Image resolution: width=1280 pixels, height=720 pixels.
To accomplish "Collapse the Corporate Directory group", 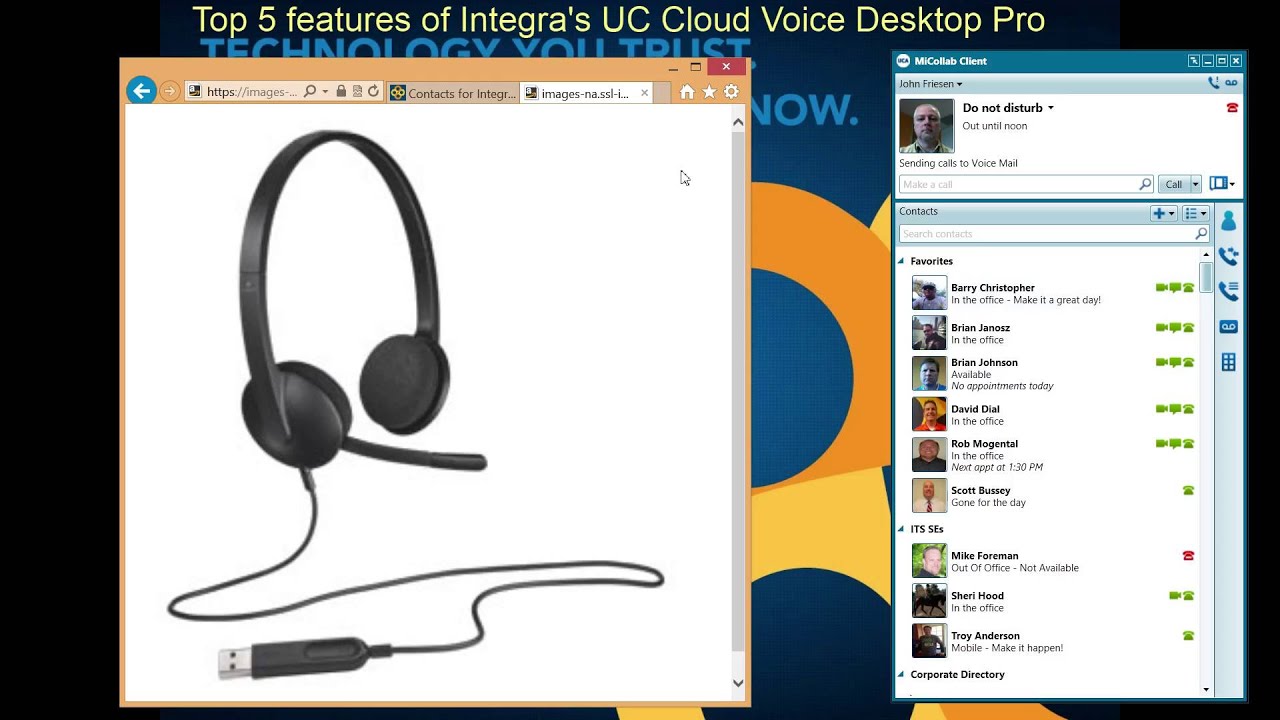I will (x=901, y=675).
